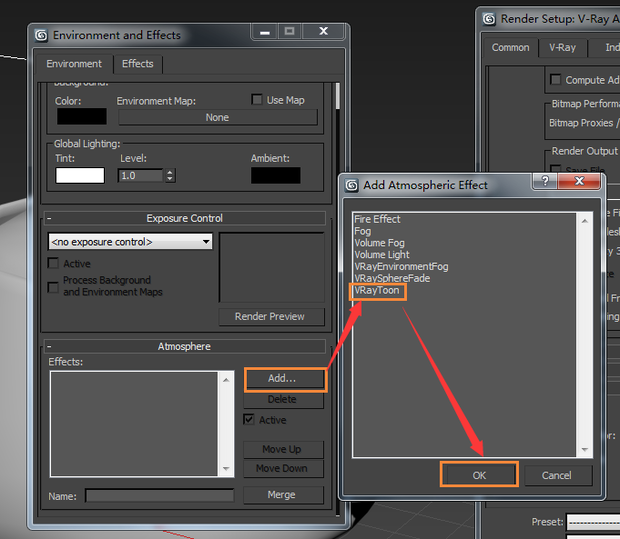Collapse the Atmosphere rollout
This screenshot has height=539, width=620.
coord(184,346)
